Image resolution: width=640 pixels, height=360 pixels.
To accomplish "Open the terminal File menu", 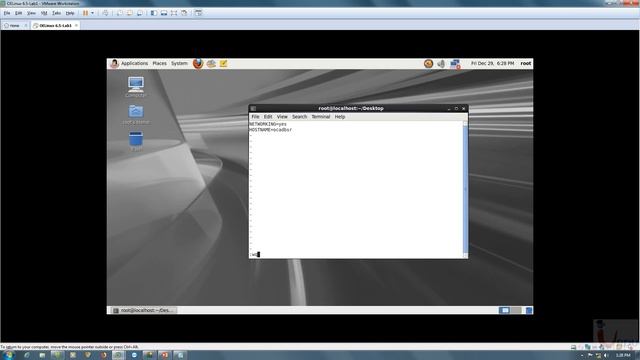I will pos(255,117).
